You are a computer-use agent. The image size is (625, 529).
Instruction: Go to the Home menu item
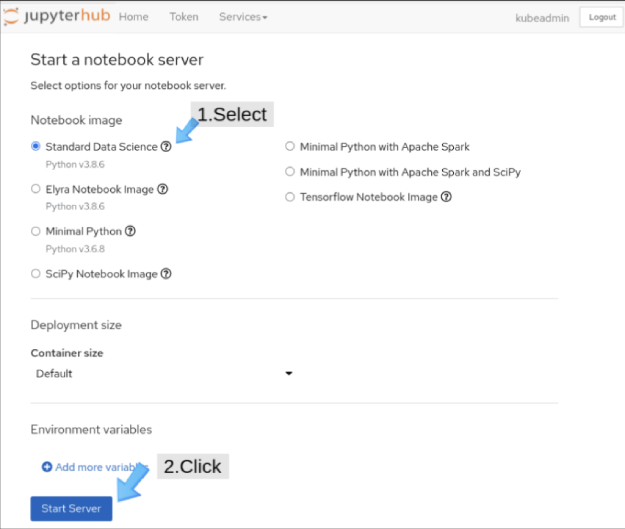(x=133, y=17)
